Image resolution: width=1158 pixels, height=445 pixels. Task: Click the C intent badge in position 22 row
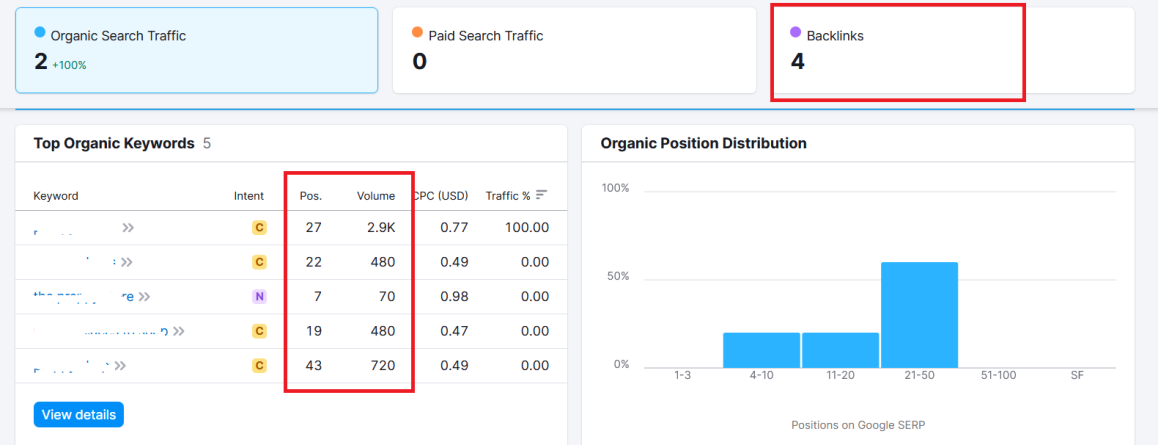258,262
